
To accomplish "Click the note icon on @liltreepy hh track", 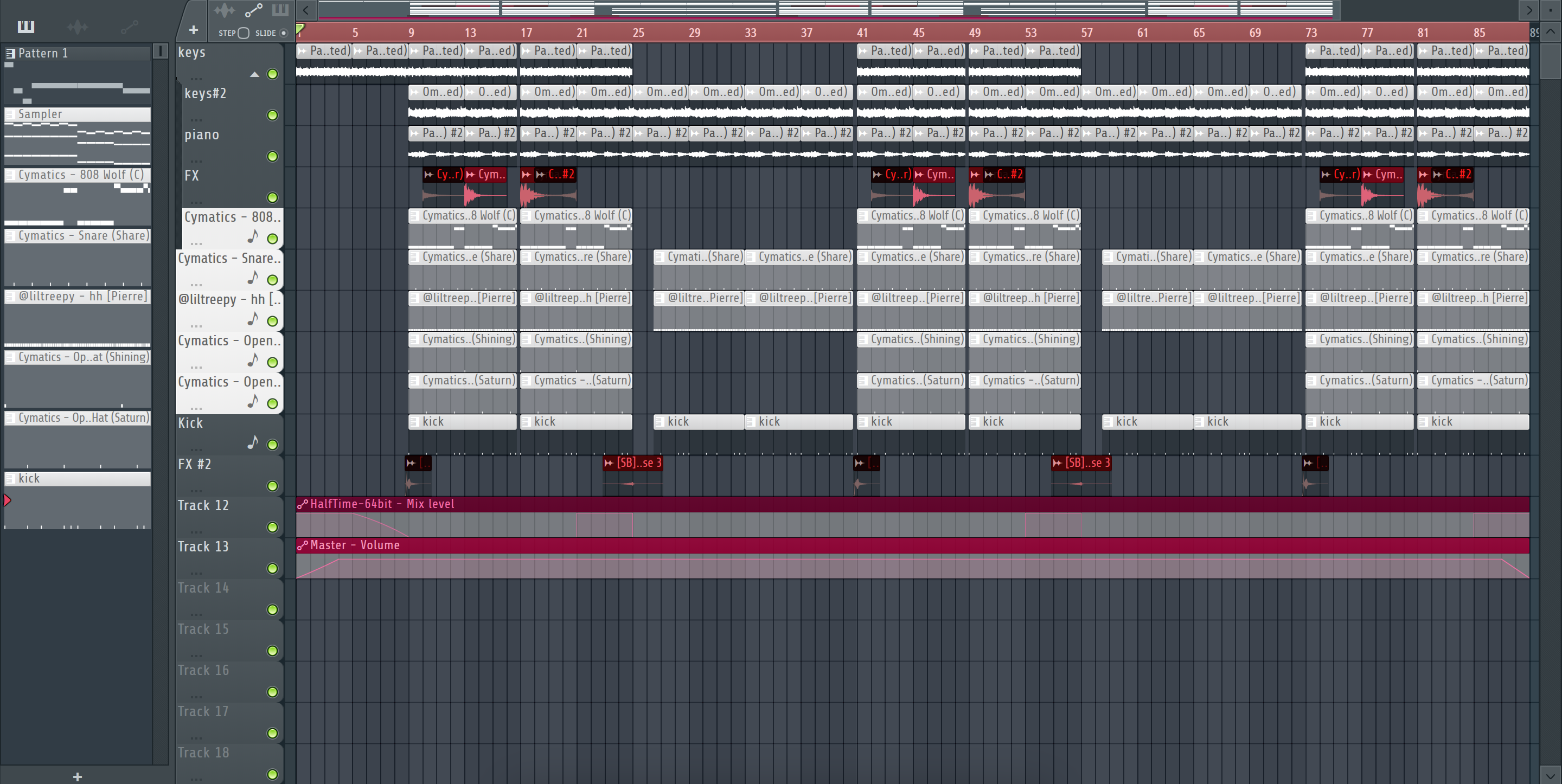I will (x=253, y=318).
